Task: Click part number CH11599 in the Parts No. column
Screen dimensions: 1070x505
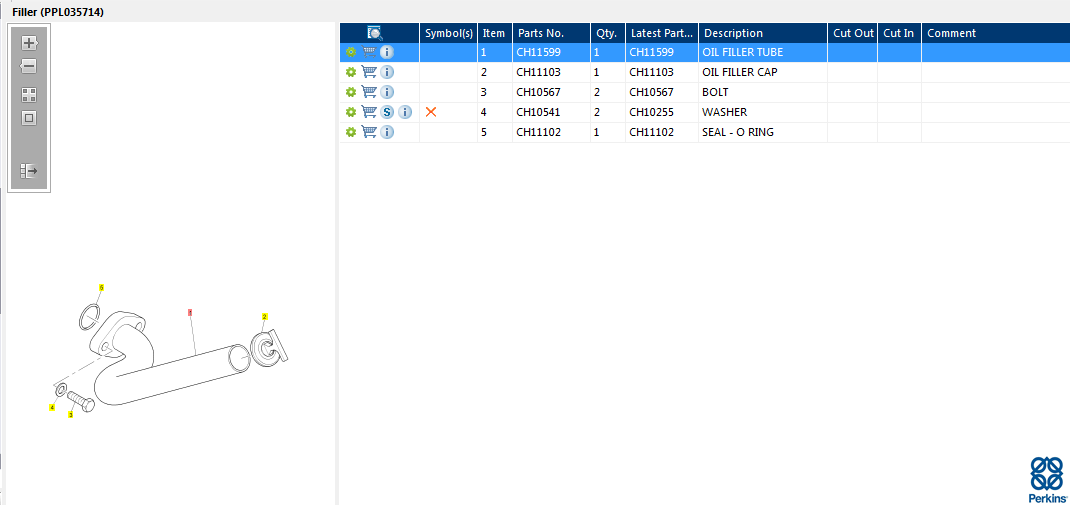Action: click(538, 52)
